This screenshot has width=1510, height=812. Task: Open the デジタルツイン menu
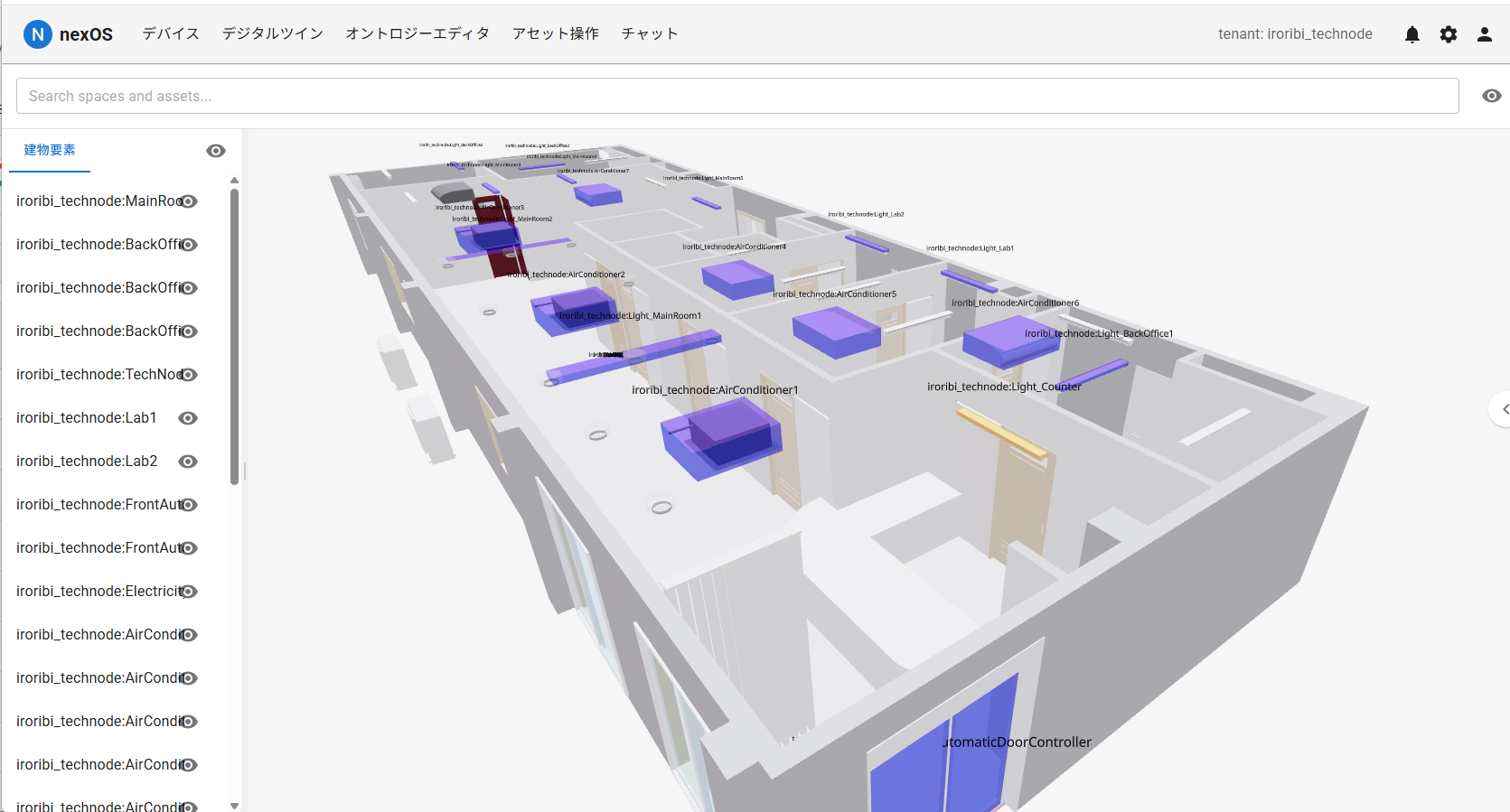[x=273, y=33]
